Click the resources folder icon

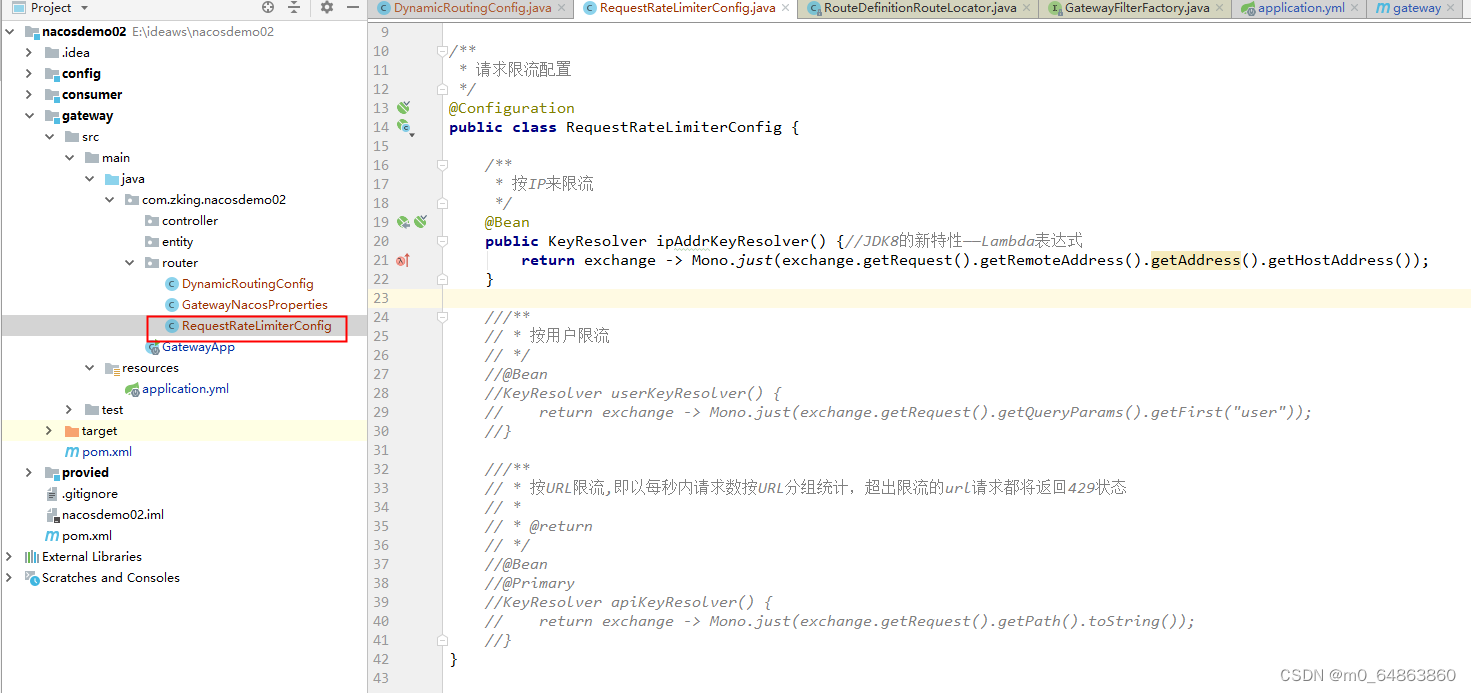pos(112,368)
